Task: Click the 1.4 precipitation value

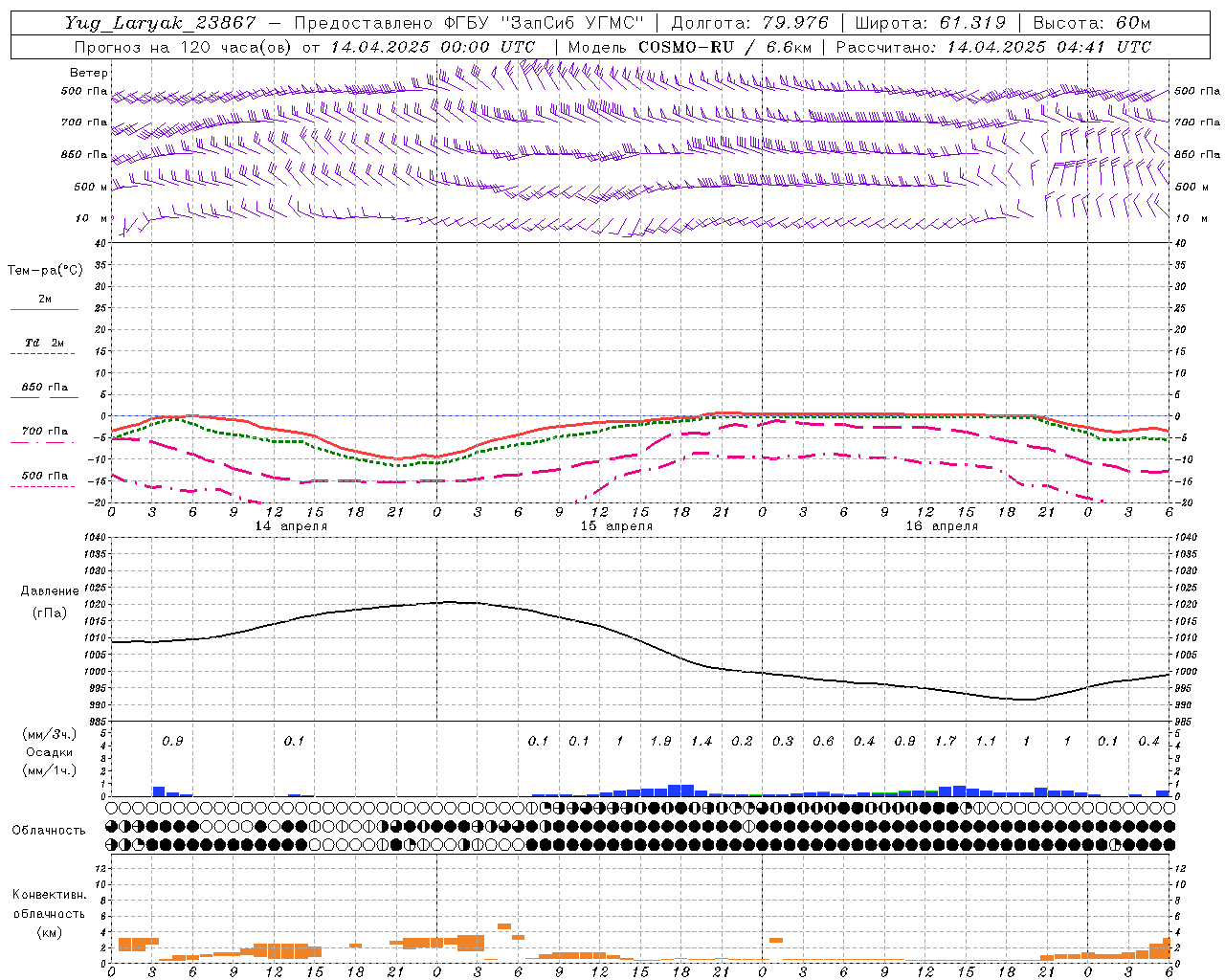Action: (x=702, y=742)
